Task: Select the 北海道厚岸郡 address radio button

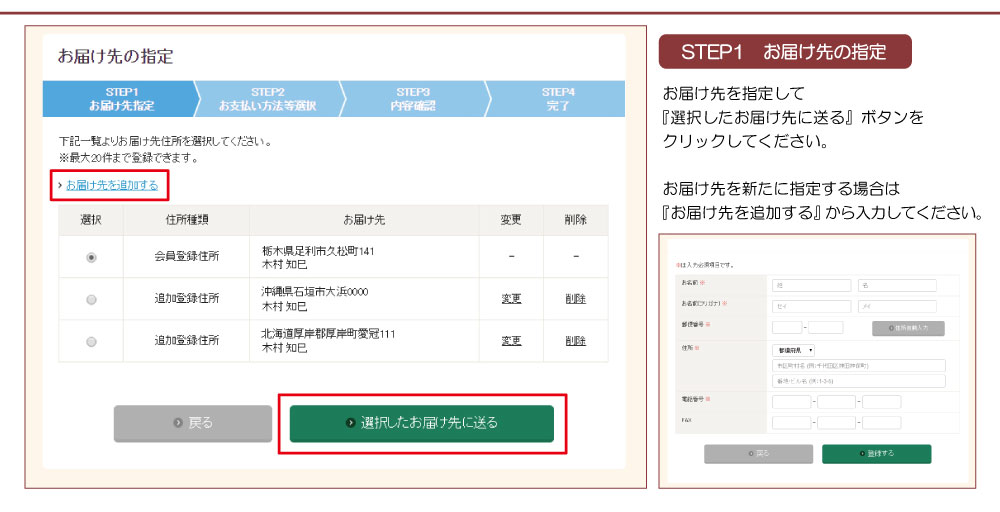Action: point(92,341)
